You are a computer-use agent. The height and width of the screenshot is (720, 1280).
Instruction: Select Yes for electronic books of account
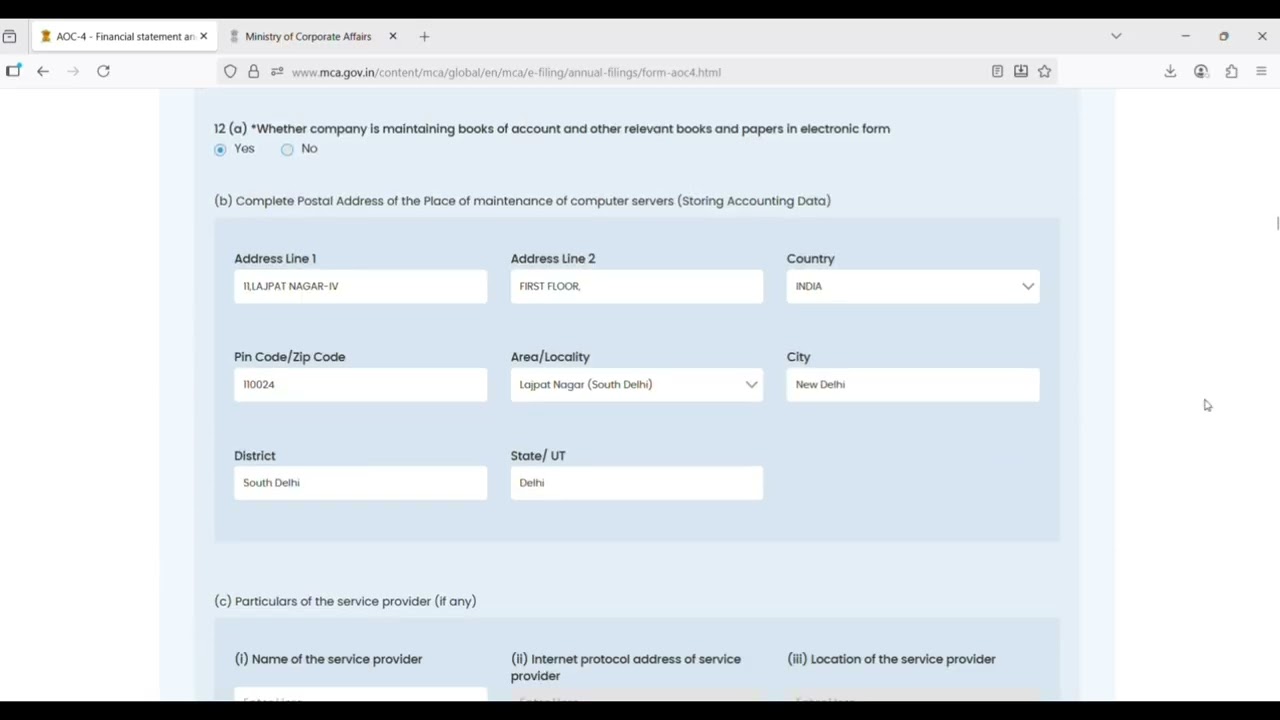[x=220, y=149]
